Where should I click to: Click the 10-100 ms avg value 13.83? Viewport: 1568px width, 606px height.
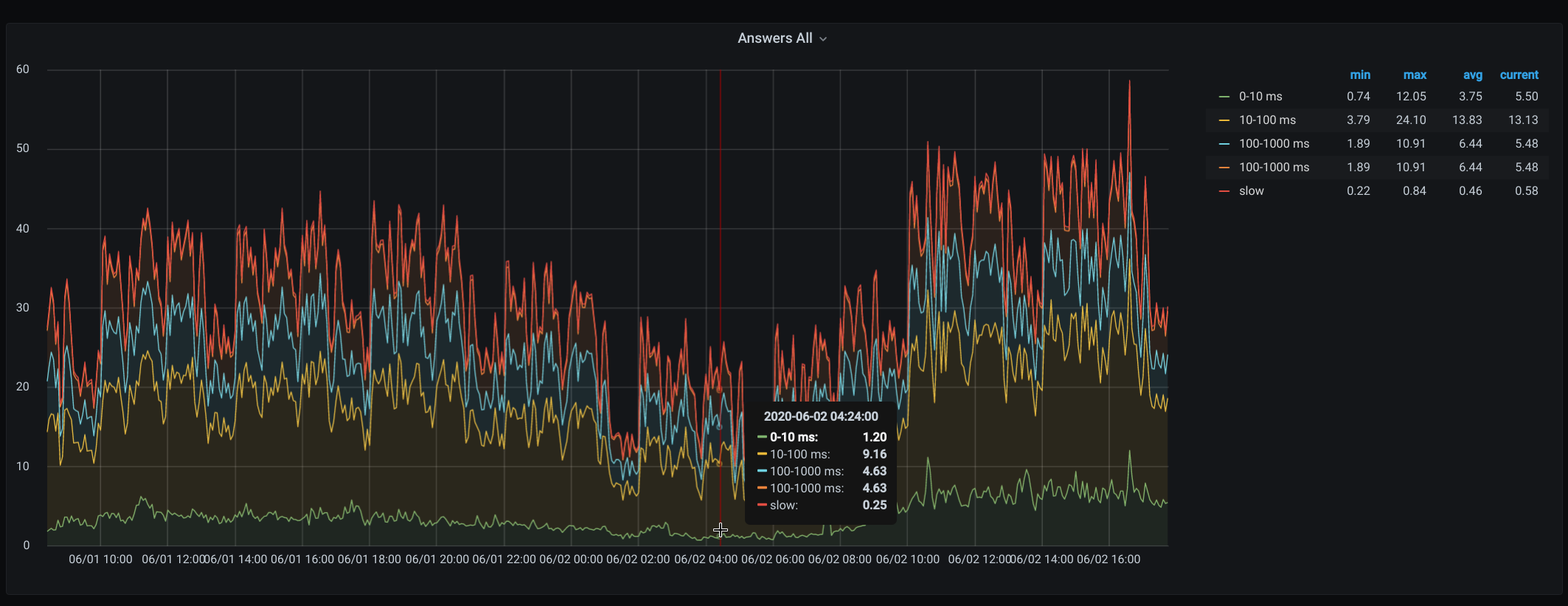[1467, 120]
